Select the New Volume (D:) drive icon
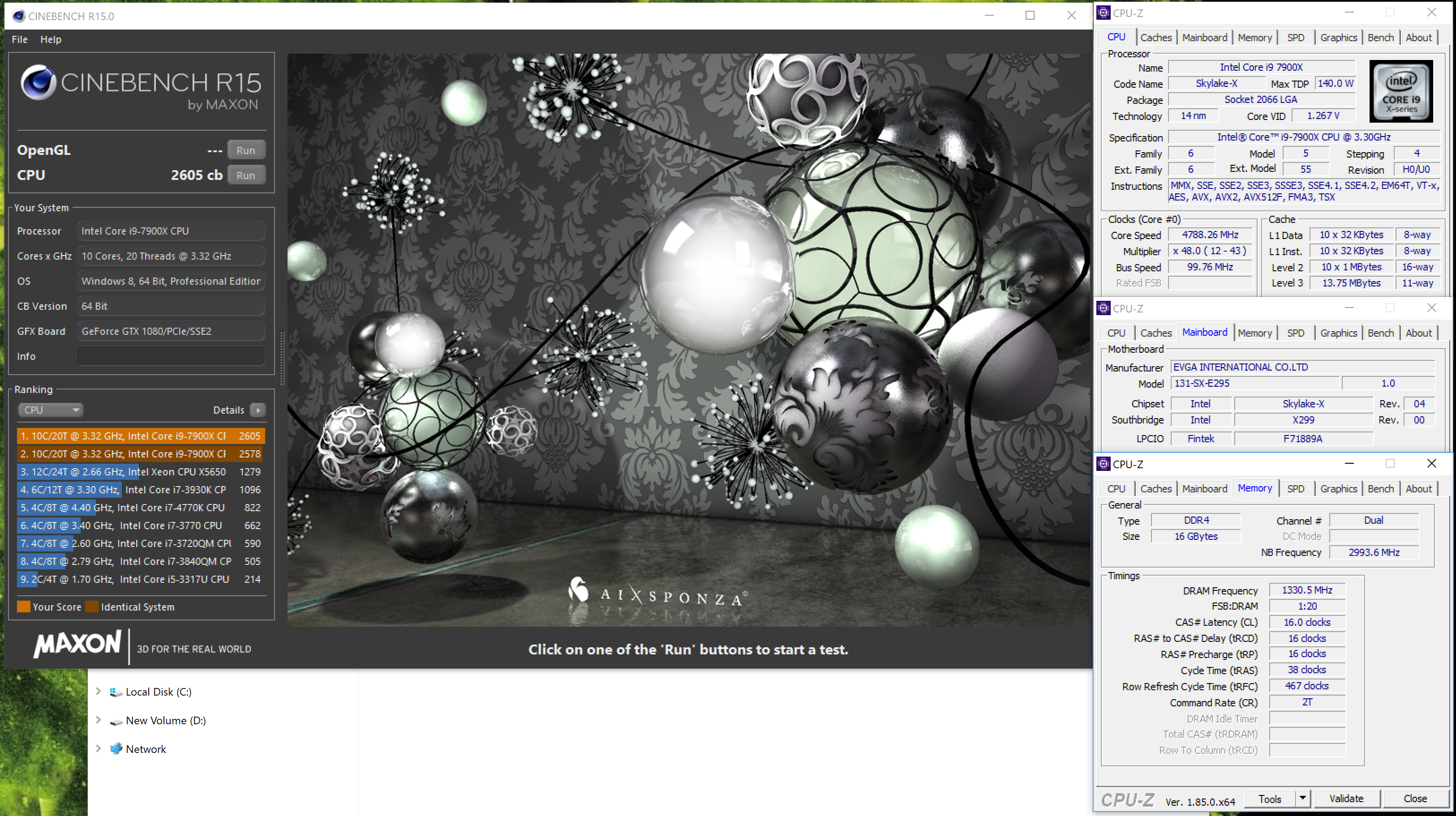 (116, 721)
